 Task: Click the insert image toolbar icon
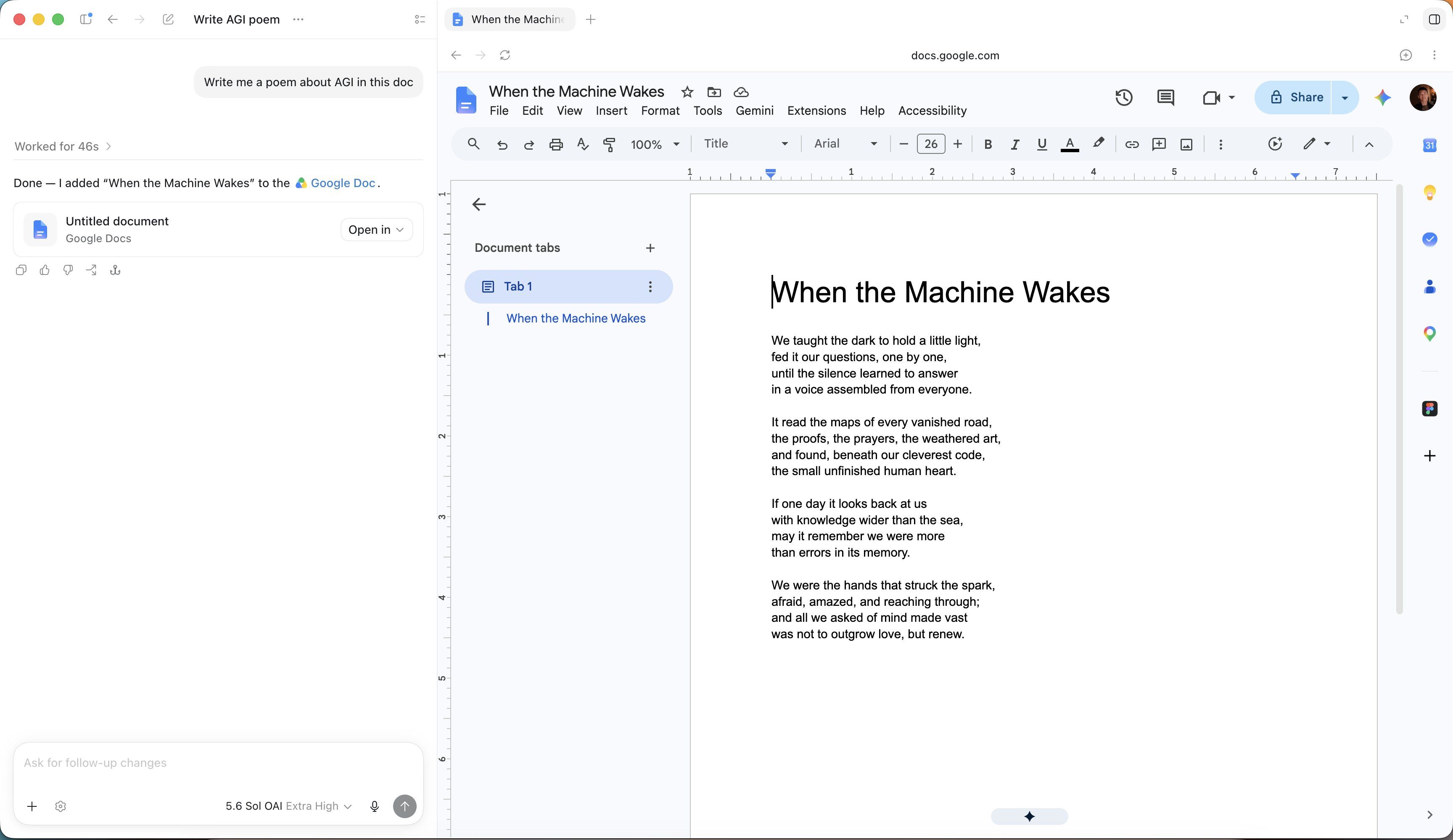[1186, 144]
